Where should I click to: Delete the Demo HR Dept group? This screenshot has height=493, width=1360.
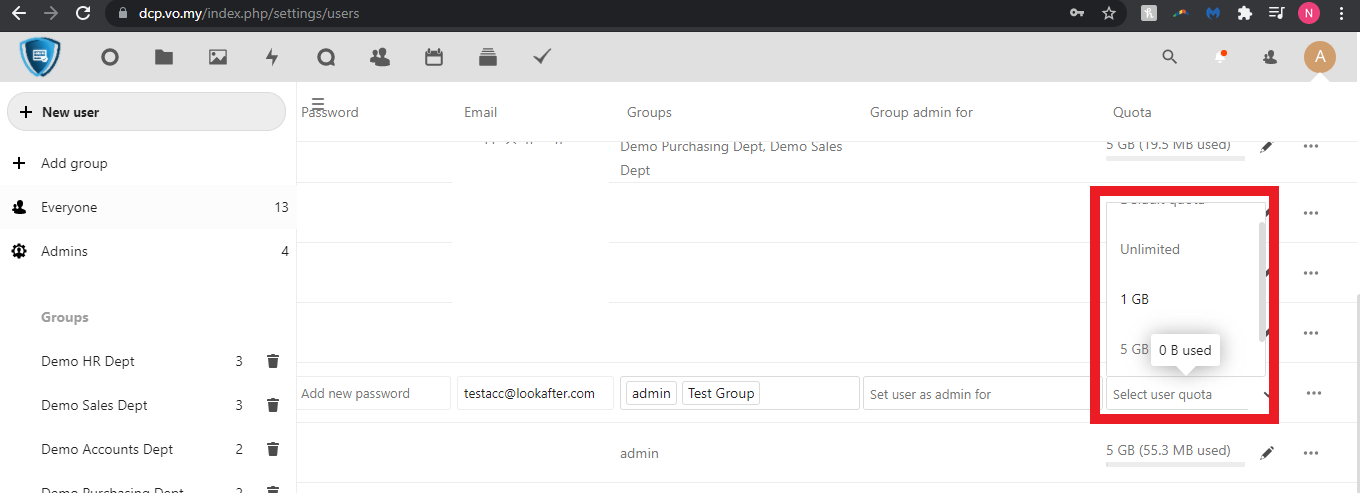(273, 361)
